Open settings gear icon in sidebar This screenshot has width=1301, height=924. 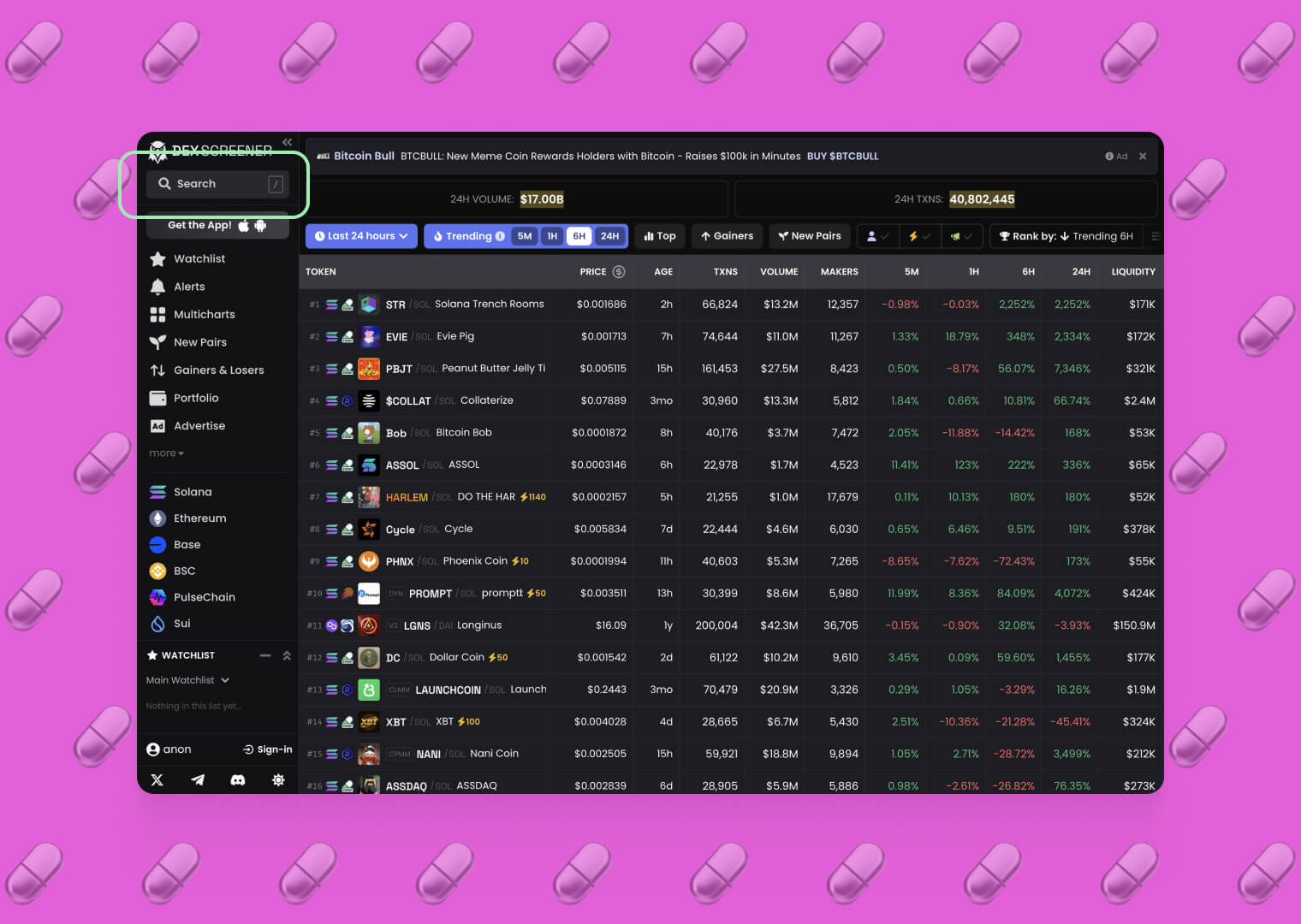(x=278, y=779)
